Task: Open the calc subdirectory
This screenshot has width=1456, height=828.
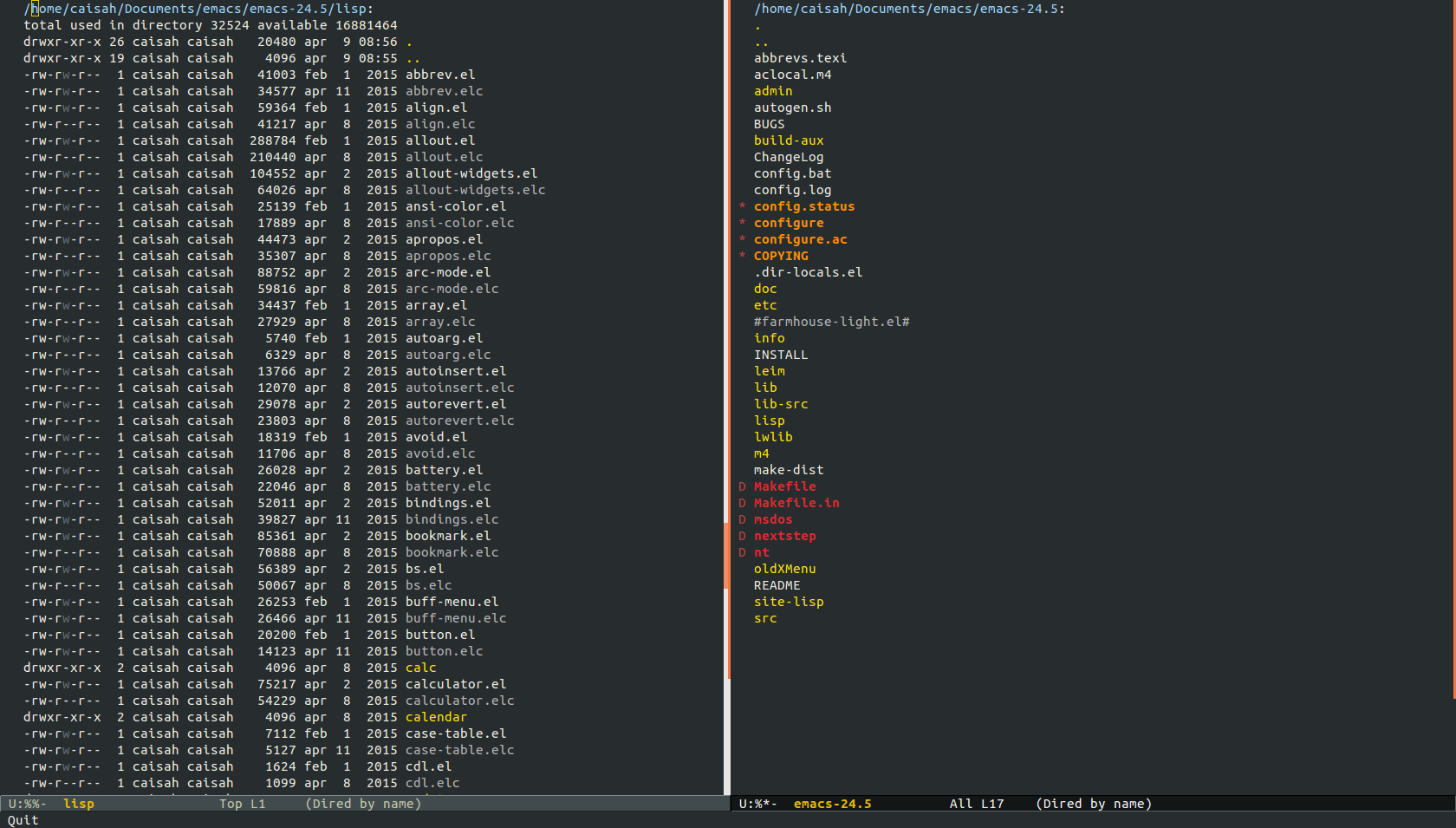Action: click(x=420, y=668)
